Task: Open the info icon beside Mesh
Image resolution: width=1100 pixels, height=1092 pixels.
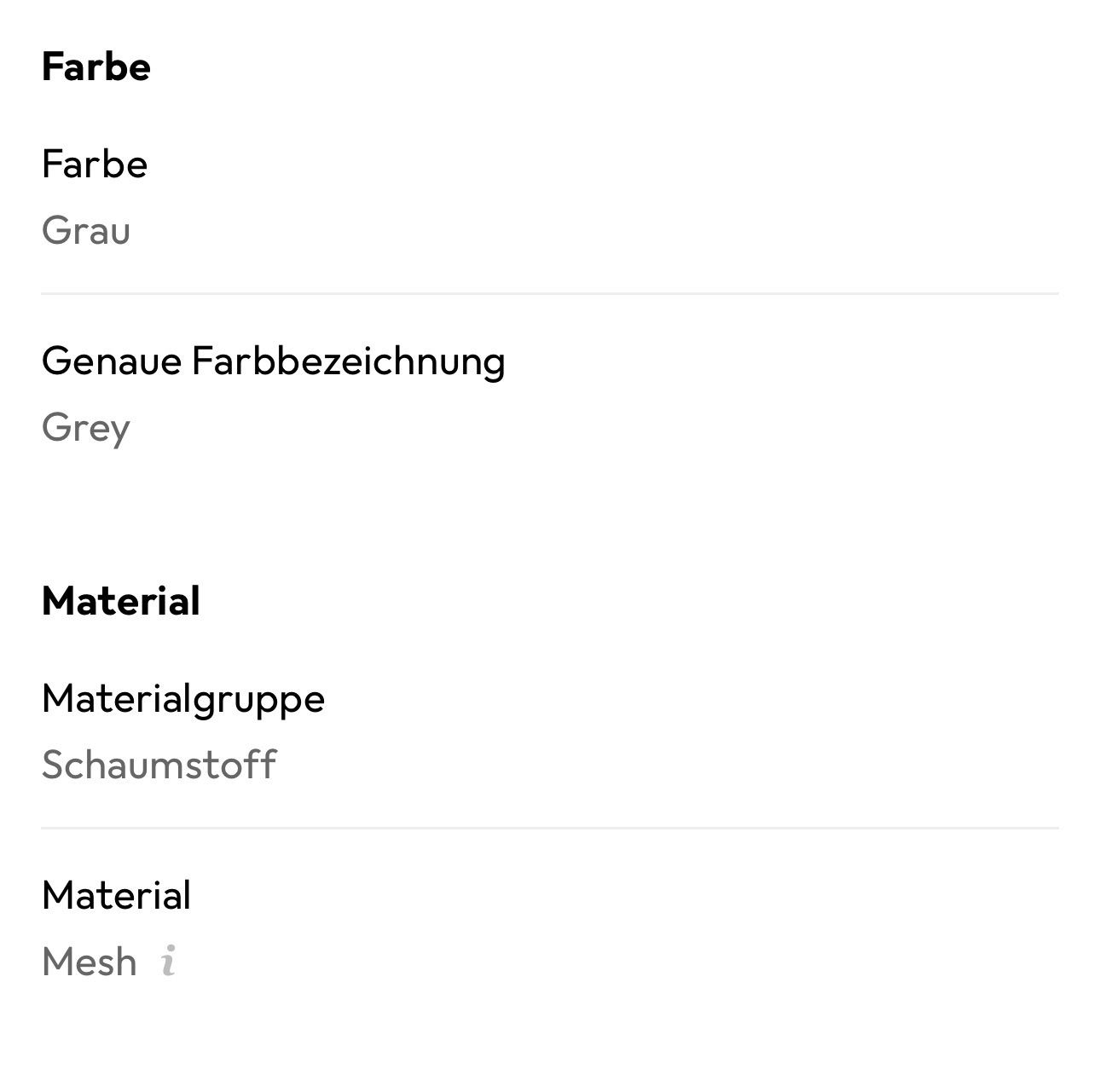Action: [169, 961]
